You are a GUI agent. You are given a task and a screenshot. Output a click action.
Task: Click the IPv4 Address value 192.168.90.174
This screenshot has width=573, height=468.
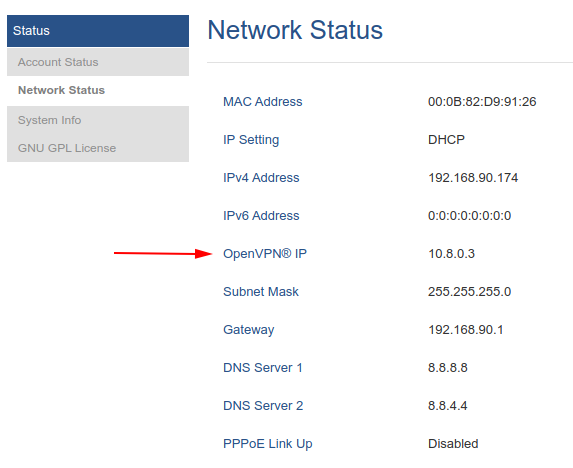point(473,178)
